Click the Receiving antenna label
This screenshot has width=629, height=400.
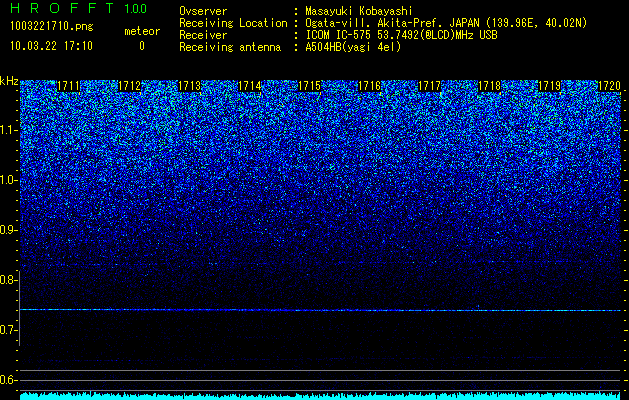(230, 47)
